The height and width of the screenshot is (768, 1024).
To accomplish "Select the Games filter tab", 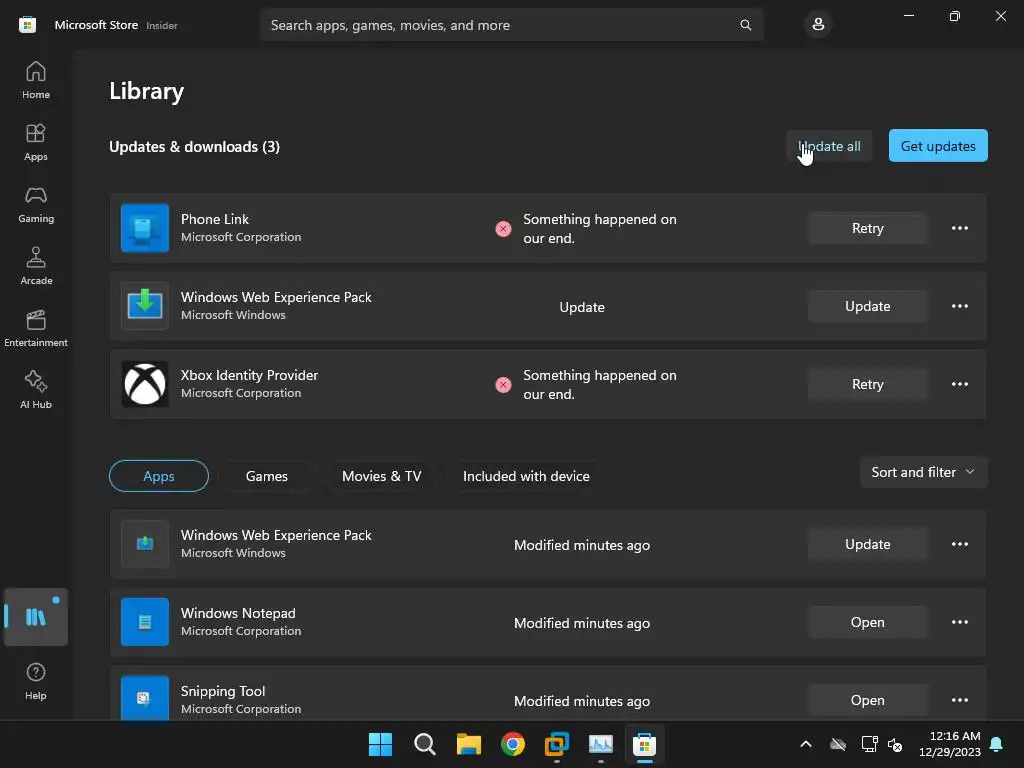I will click(266, 476).
